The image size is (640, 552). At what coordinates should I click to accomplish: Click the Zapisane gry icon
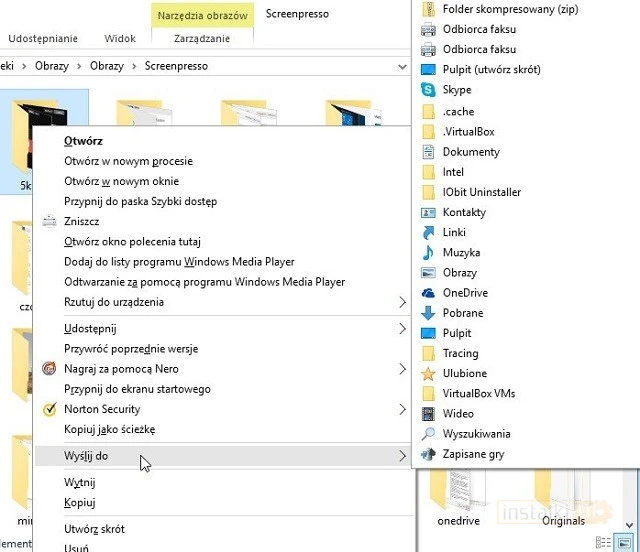pyautogui.click(x=428, y=454)
